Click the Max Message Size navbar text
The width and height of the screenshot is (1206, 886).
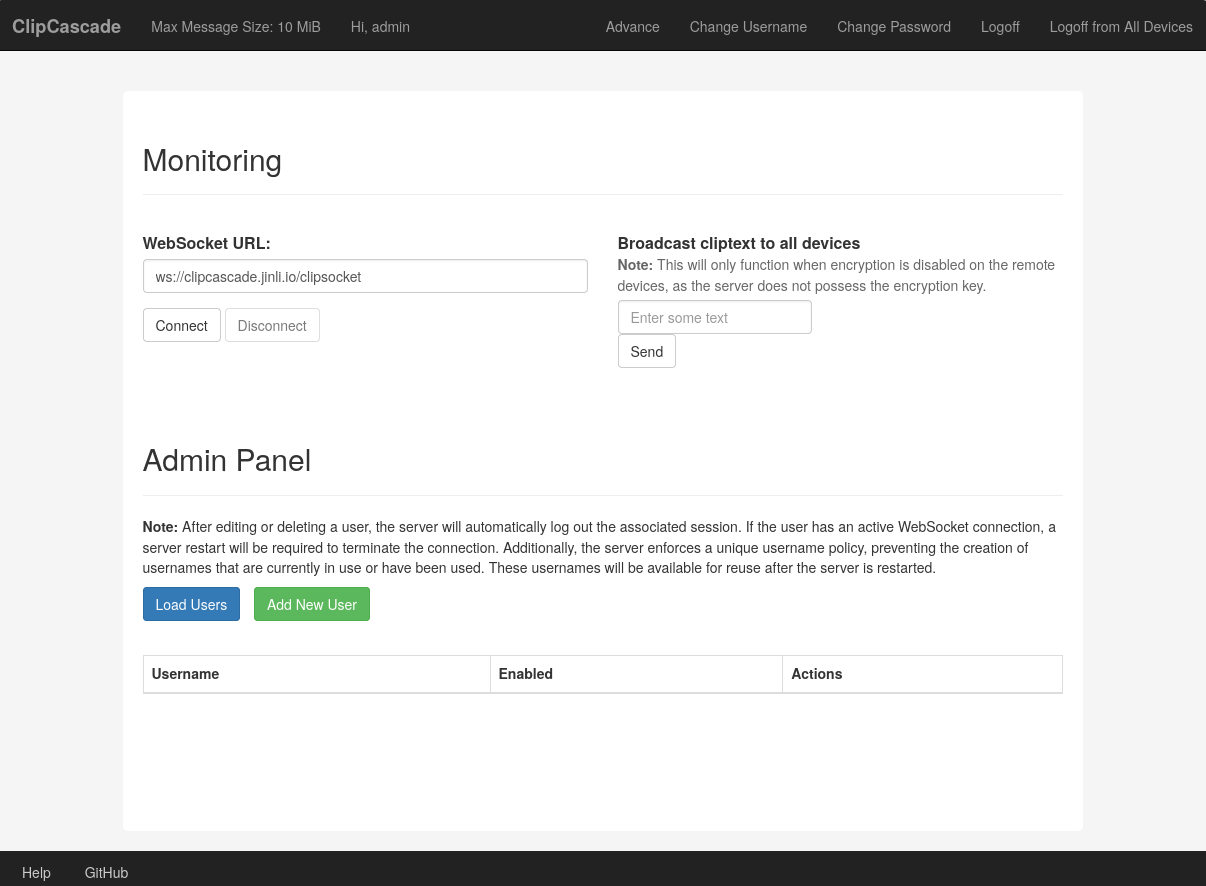(236, 27)
